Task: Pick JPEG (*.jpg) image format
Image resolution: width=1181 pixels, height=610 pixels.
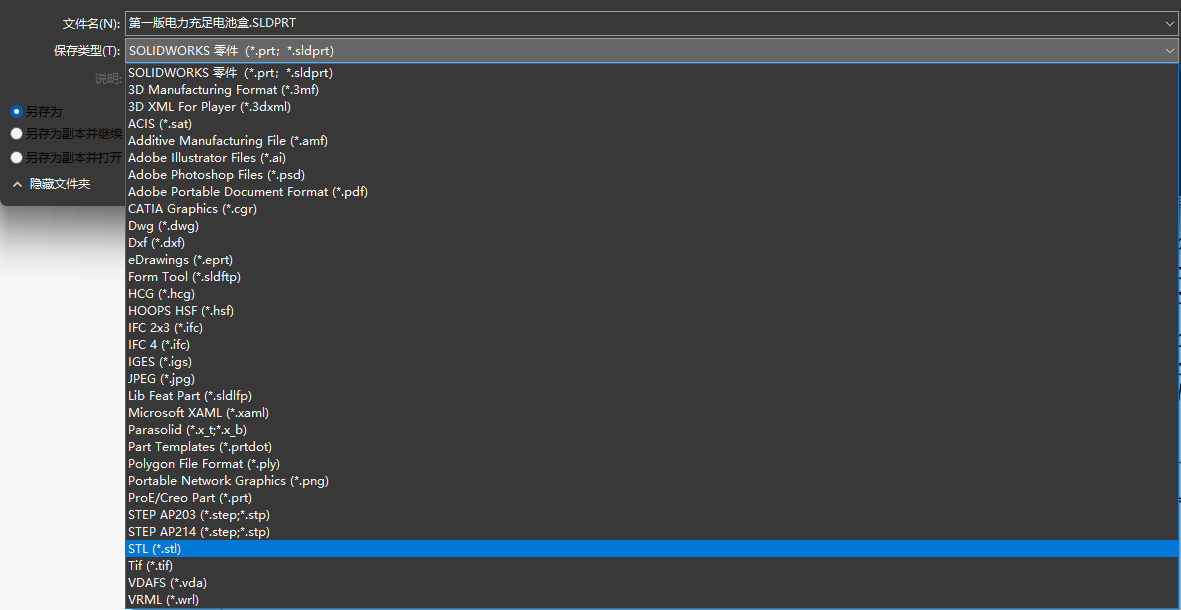Action: (652, 379)
